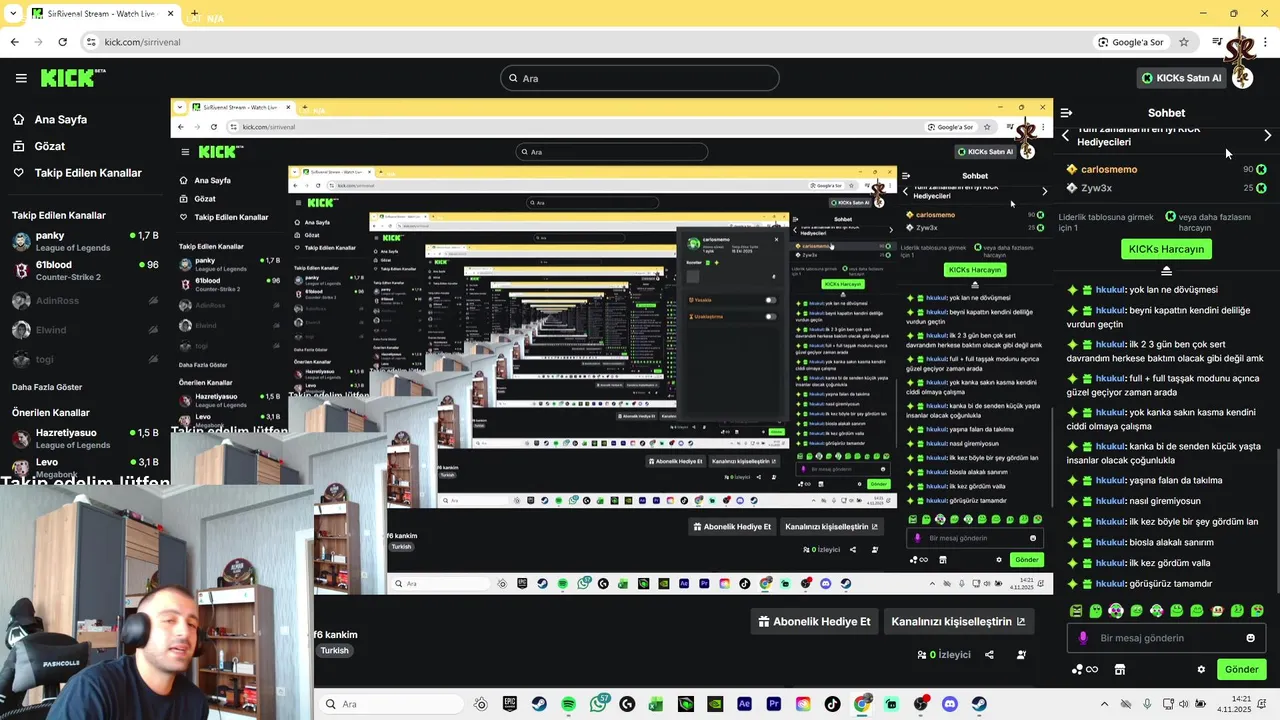Screen dimensions: 1280x720
Task: Click the KICKs Harcayın button
Action: 1166,249
